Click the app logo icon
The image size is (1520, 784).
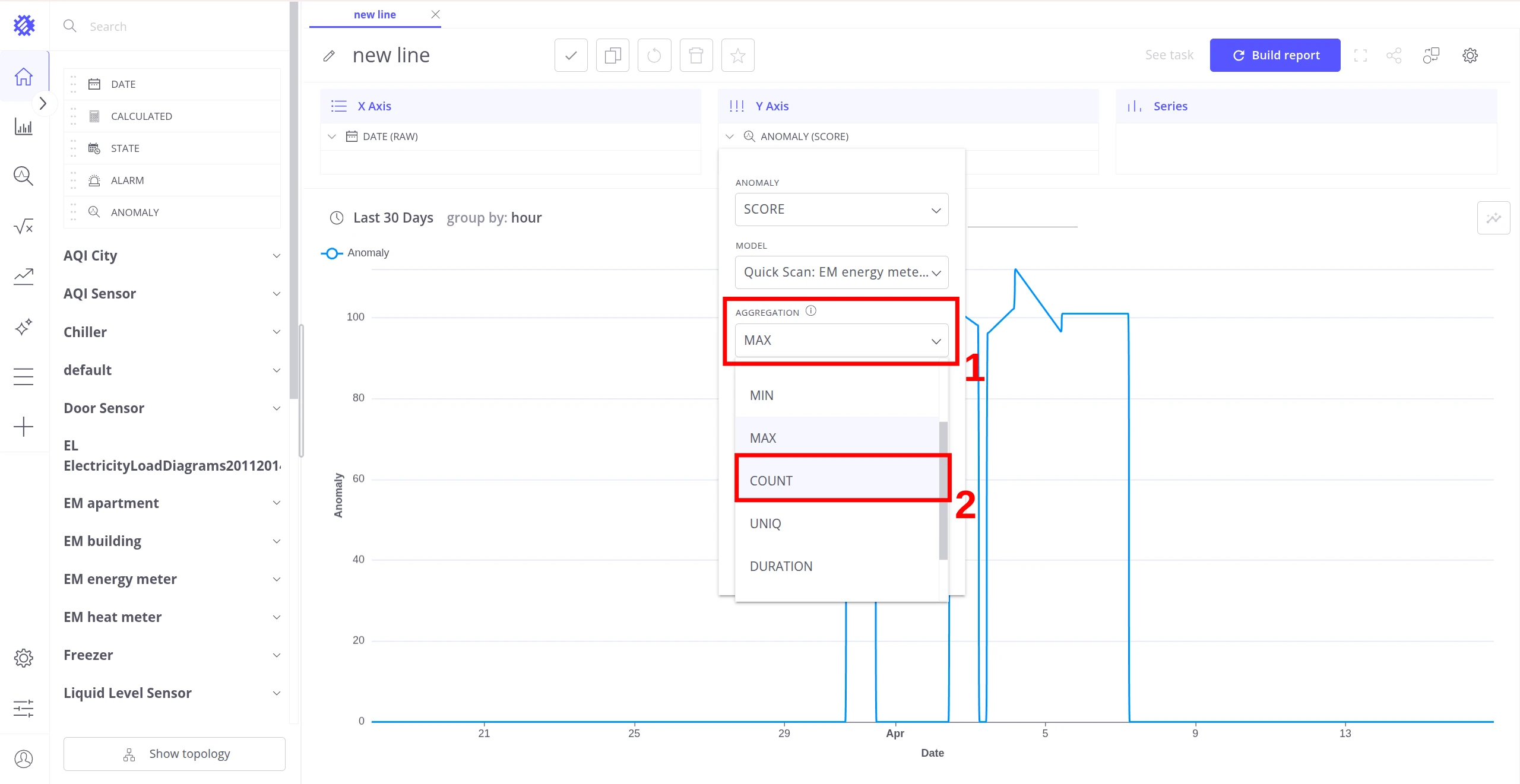(24, 26)
